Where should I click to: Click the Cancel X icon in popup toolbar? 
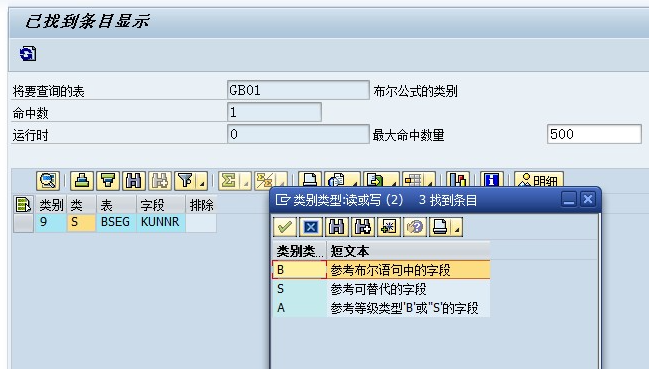311,227
